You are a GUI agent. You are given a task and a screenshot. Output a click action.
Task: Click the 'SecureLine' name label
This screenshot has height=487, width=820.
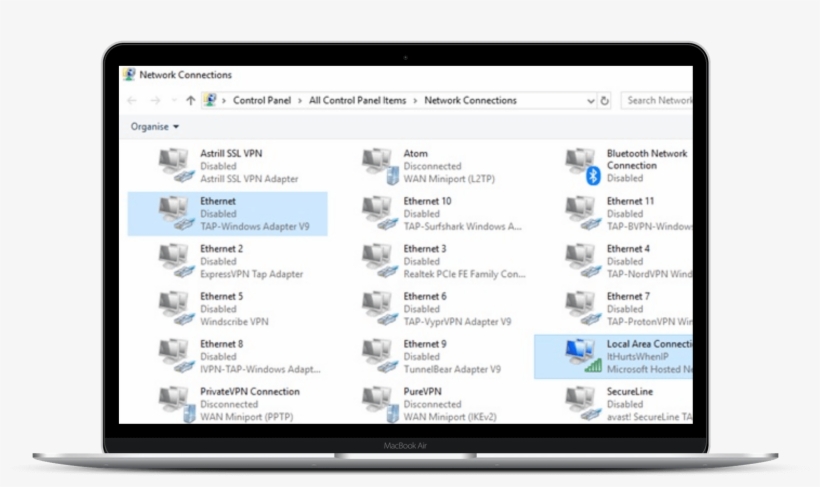point(630,391)
